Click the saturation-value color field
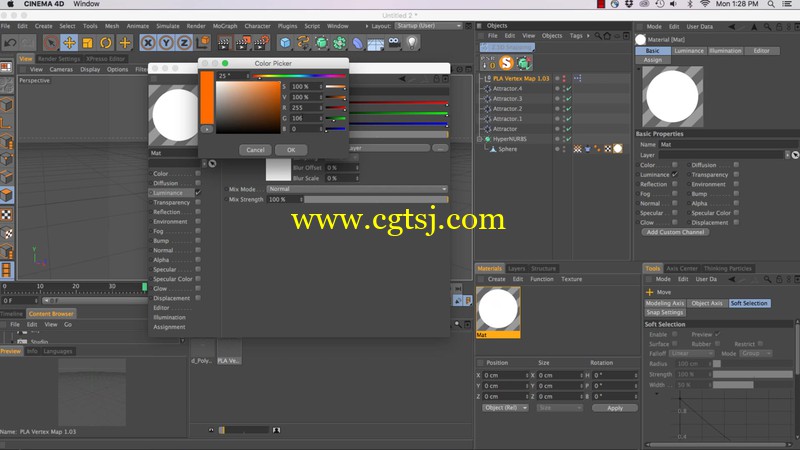Image resolution: width=800 pixels, height=450 pixels. [248, 108]
